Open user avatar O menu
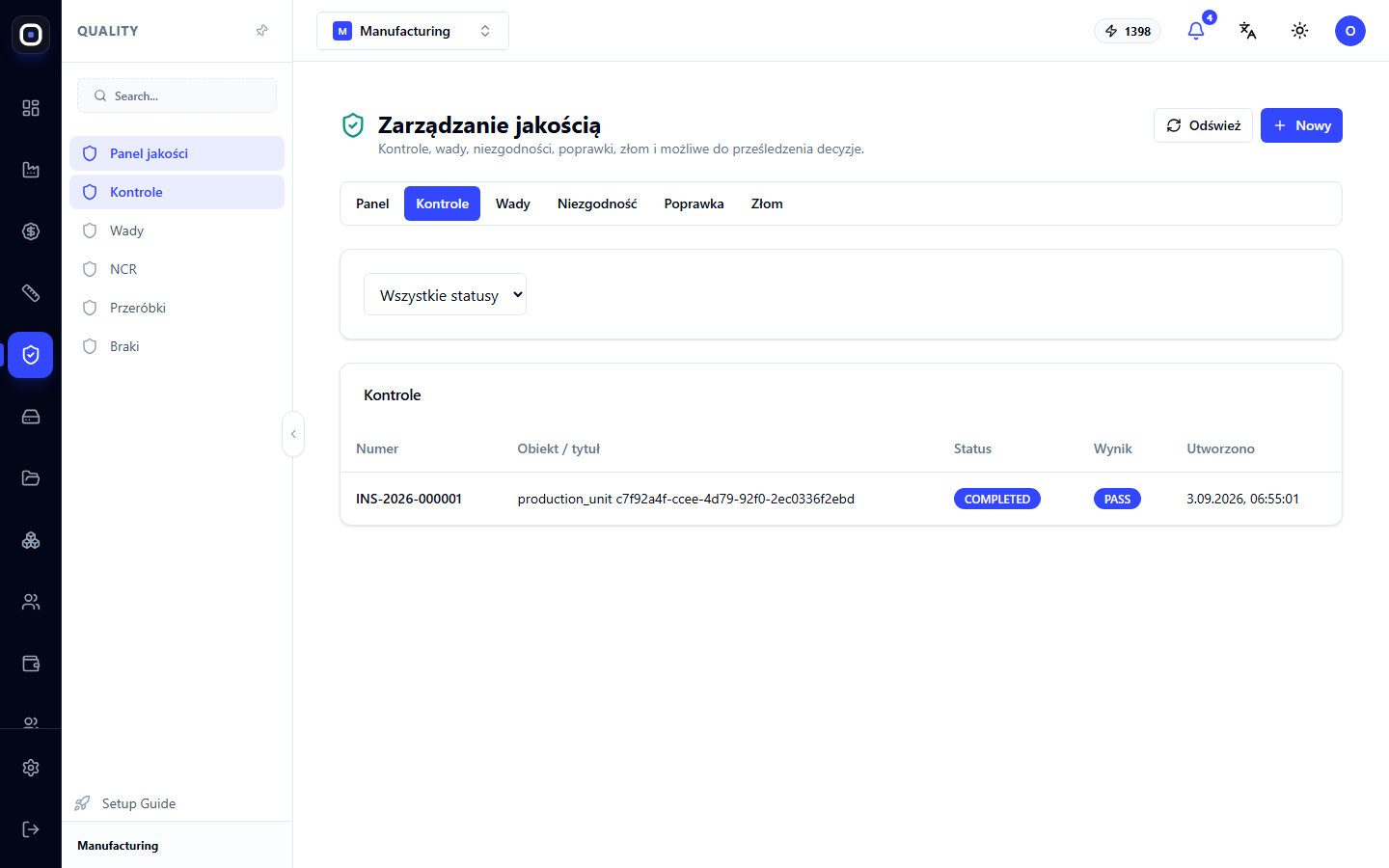This screenshot has height=868, width=1389. [x=1350, y=31]
